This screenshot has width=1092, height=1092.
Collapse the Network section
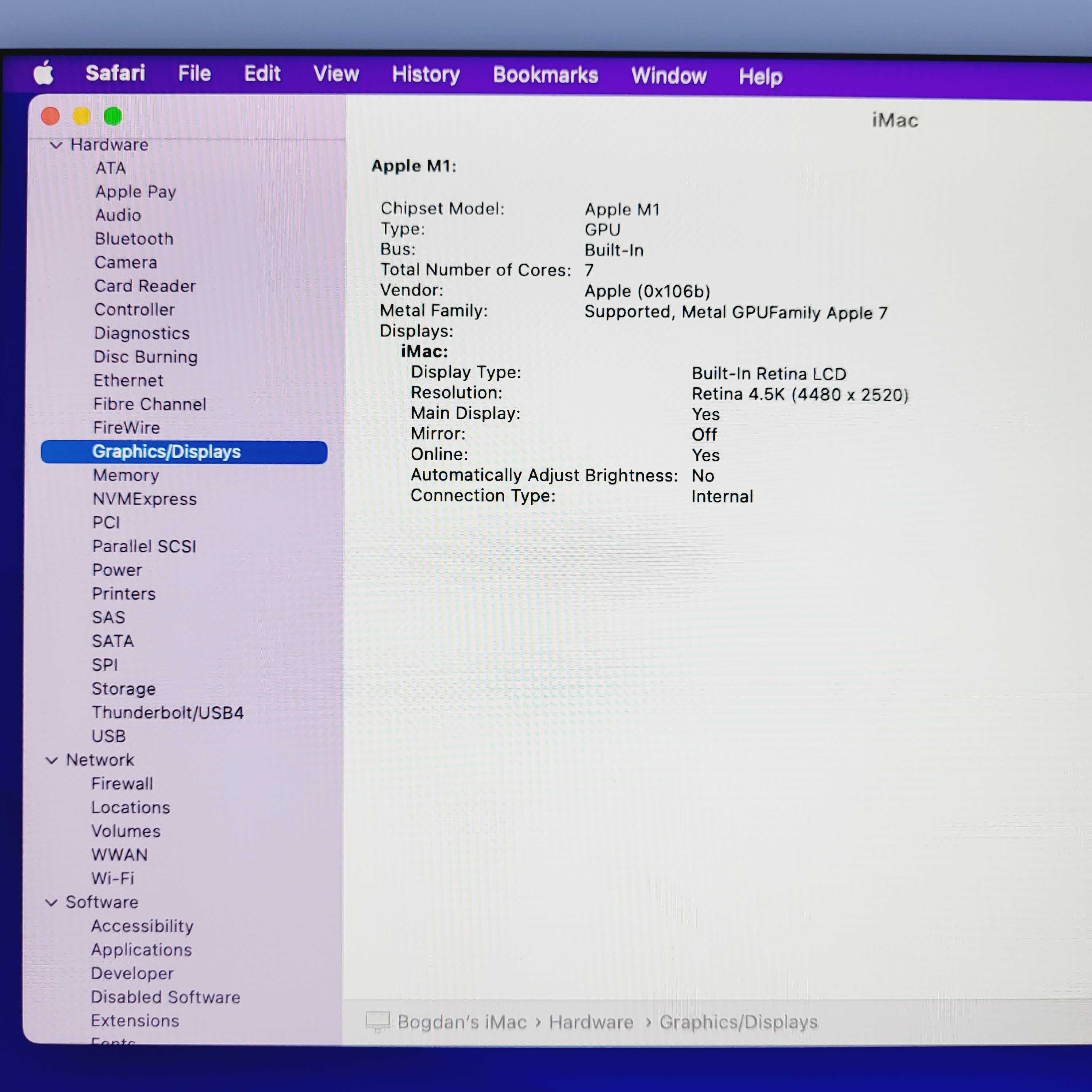(51, 760)
